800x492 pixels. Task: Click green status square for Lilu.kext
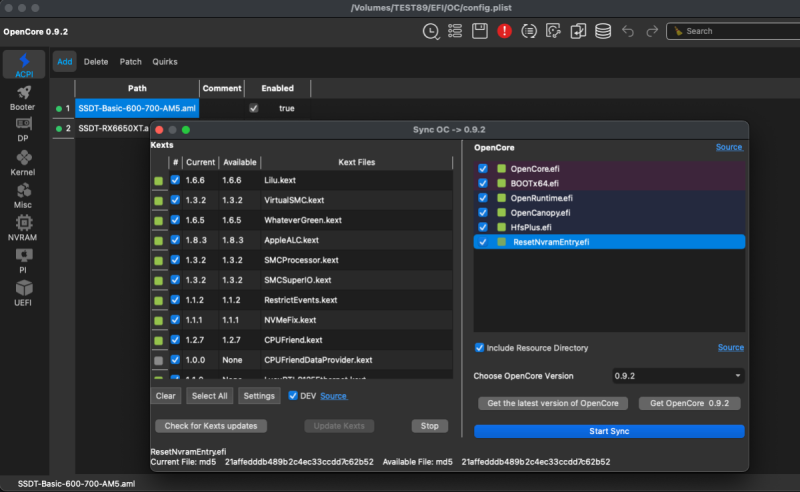[x=159, y=181]
